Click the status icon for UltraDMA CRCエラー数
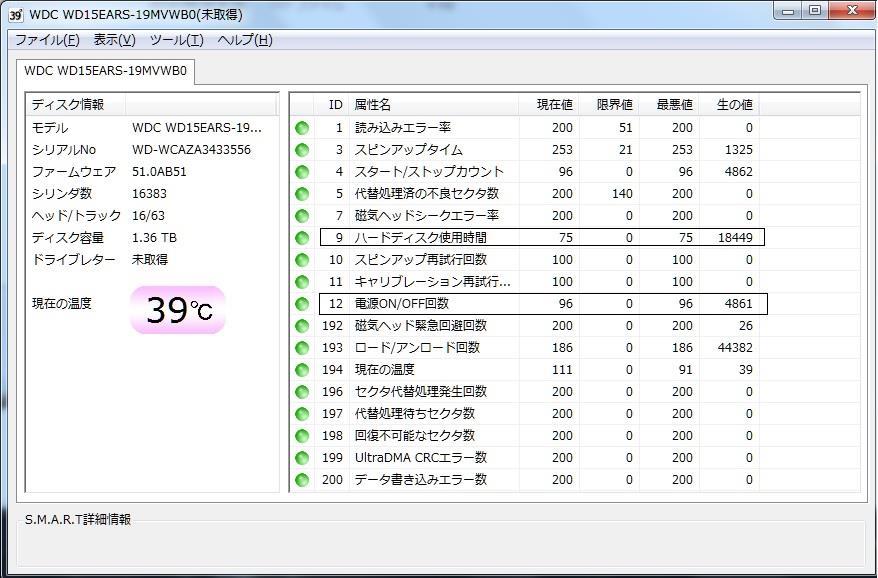Viewport: 878px width, 578px height. (x=302, y=458)
